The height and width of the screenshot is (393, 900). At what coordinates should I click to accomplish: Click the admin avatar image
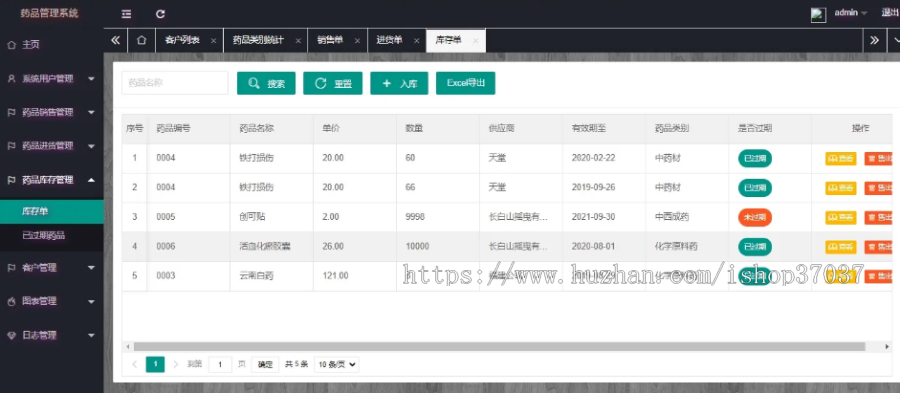(818, 14)
